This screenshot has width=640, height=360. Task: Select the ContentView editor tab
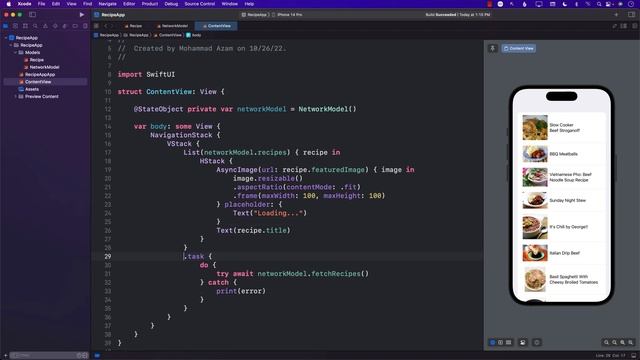click(x=216, y=26)
